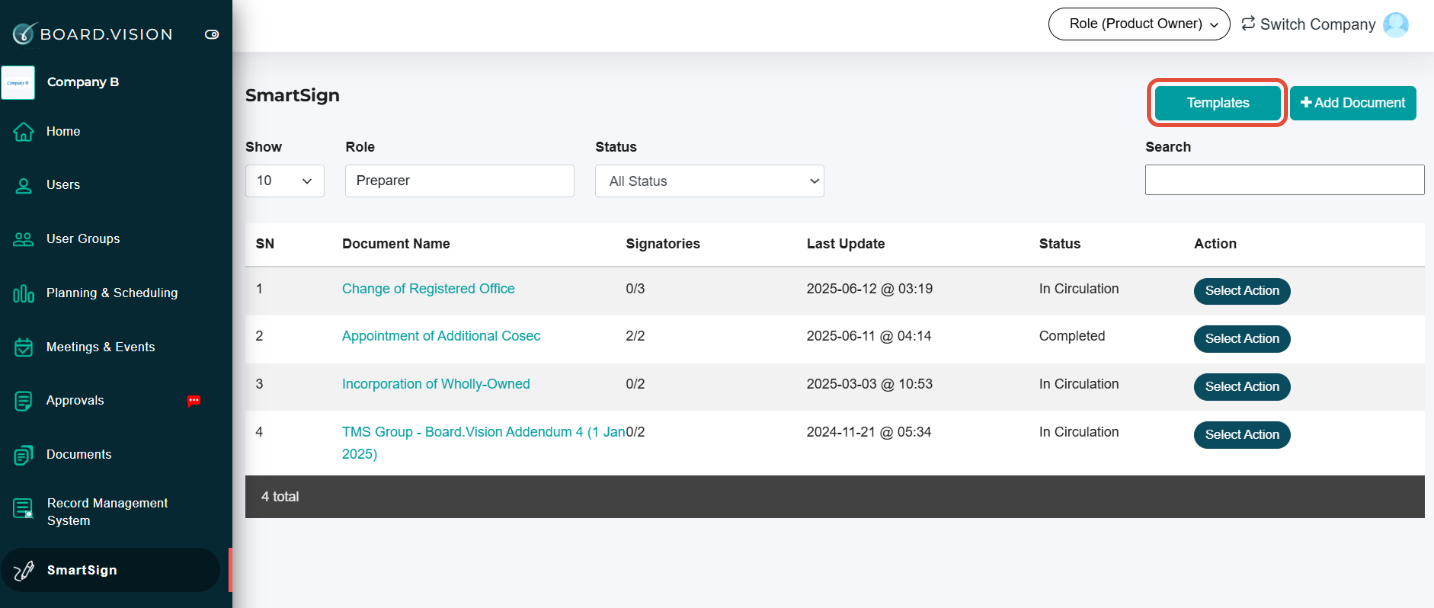Click the Company B logo thumbnail
Viewport: 1434px width, 608px height.
[18, 82]
